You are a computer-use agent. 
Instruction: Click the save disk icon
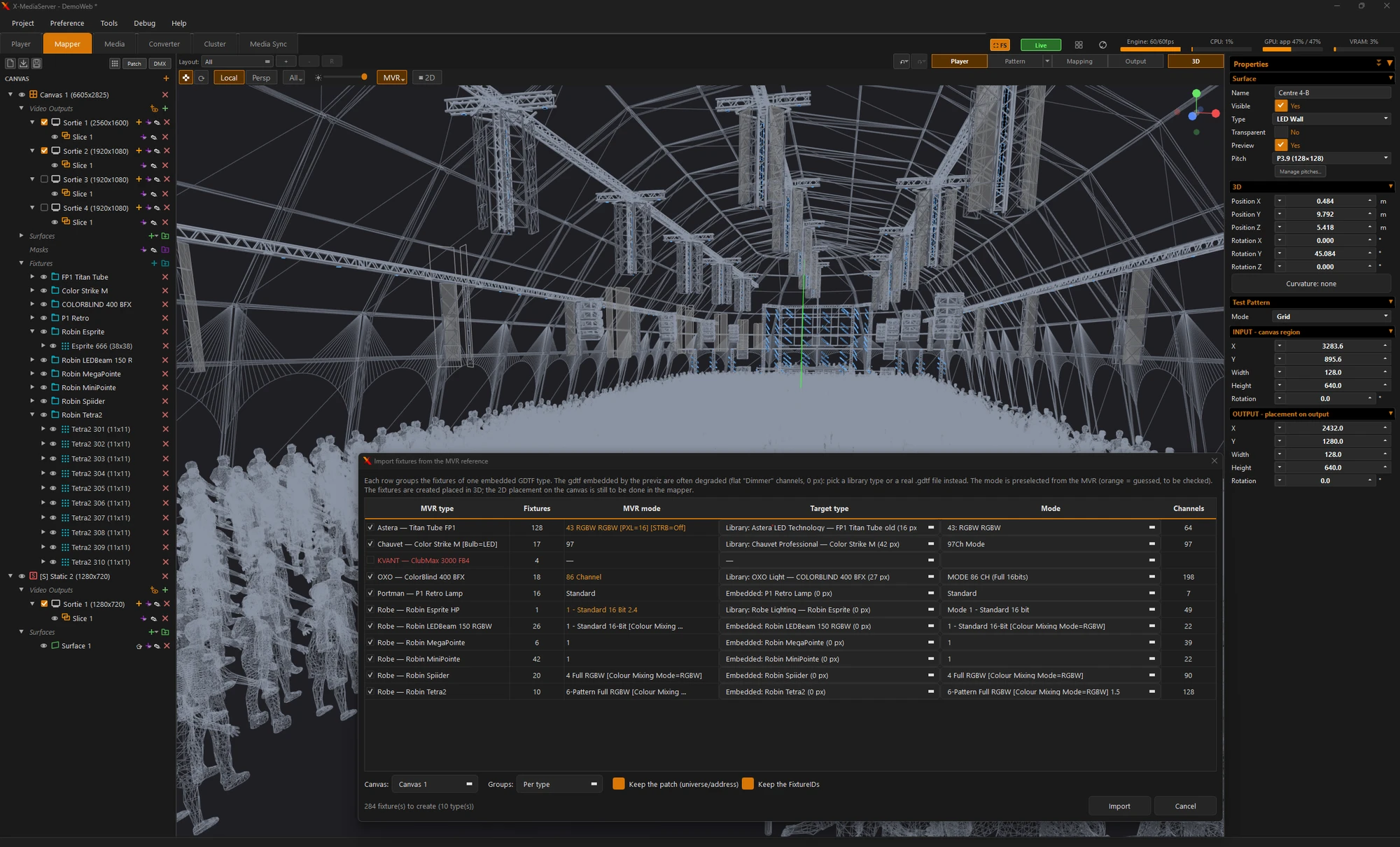[x=36, y=63]
